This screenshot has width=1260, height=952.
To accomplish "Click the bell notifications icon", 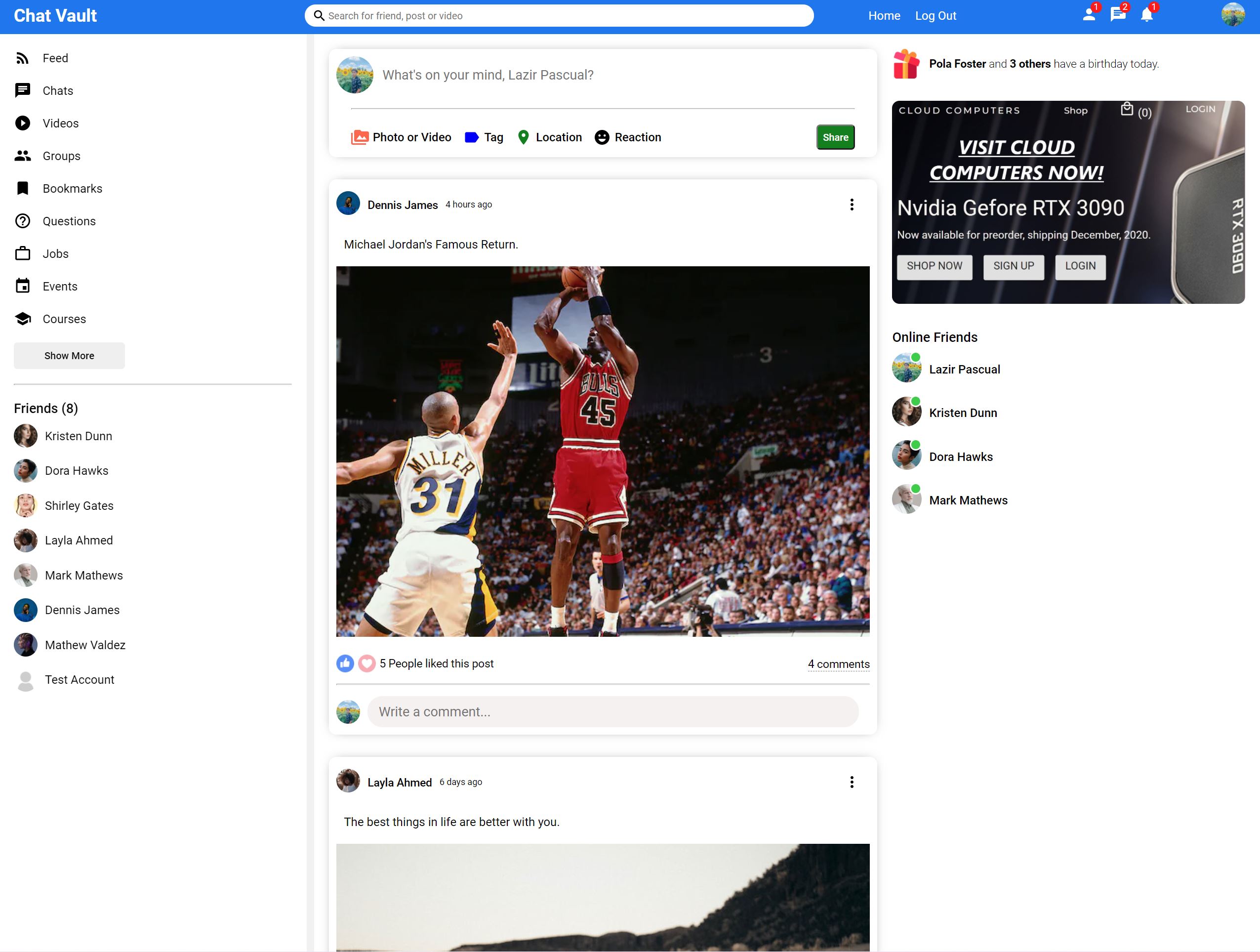I will [1147, 15].
